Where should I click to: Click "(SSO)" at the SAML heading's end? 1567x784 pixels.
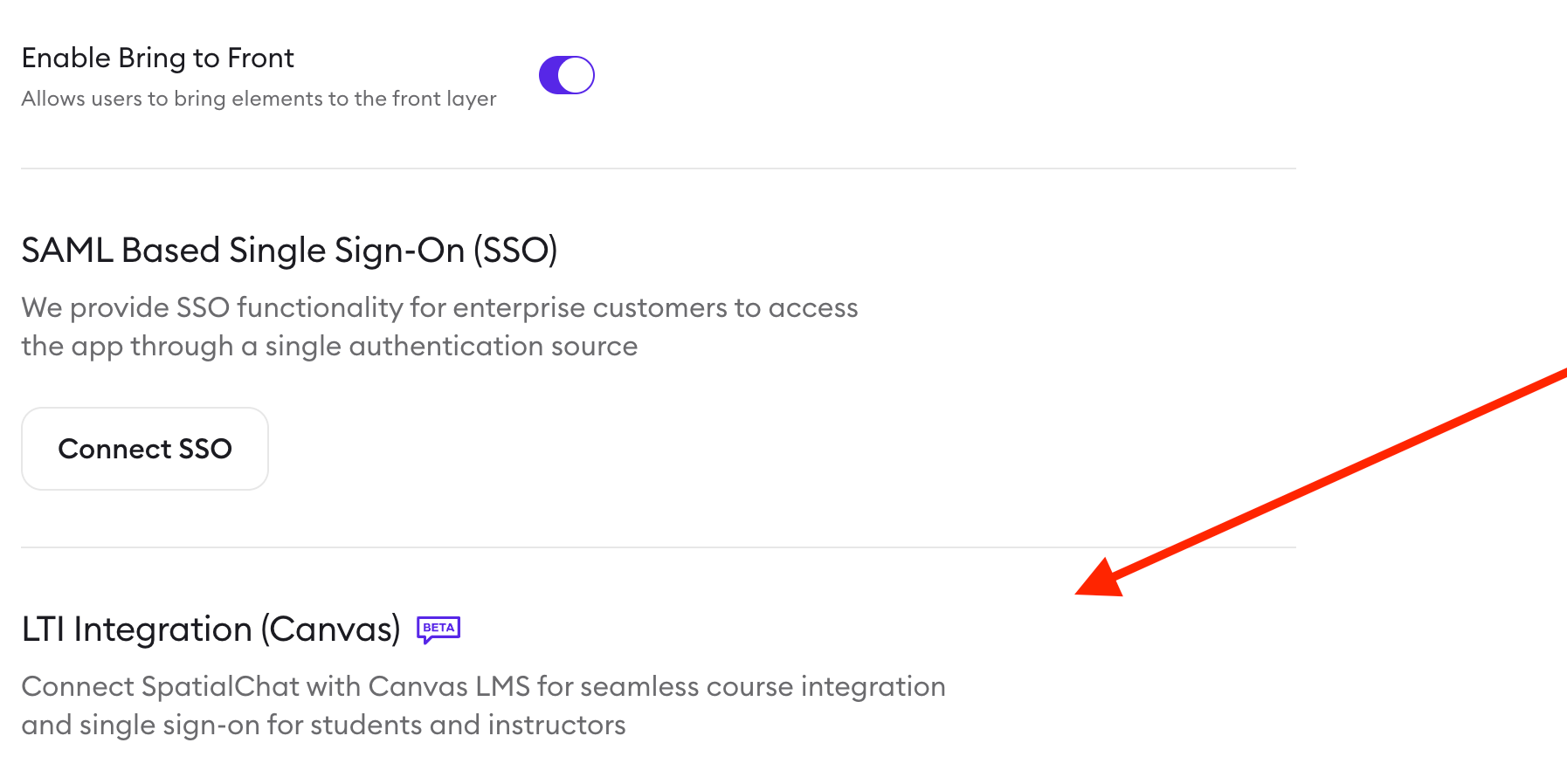point(515,251)
